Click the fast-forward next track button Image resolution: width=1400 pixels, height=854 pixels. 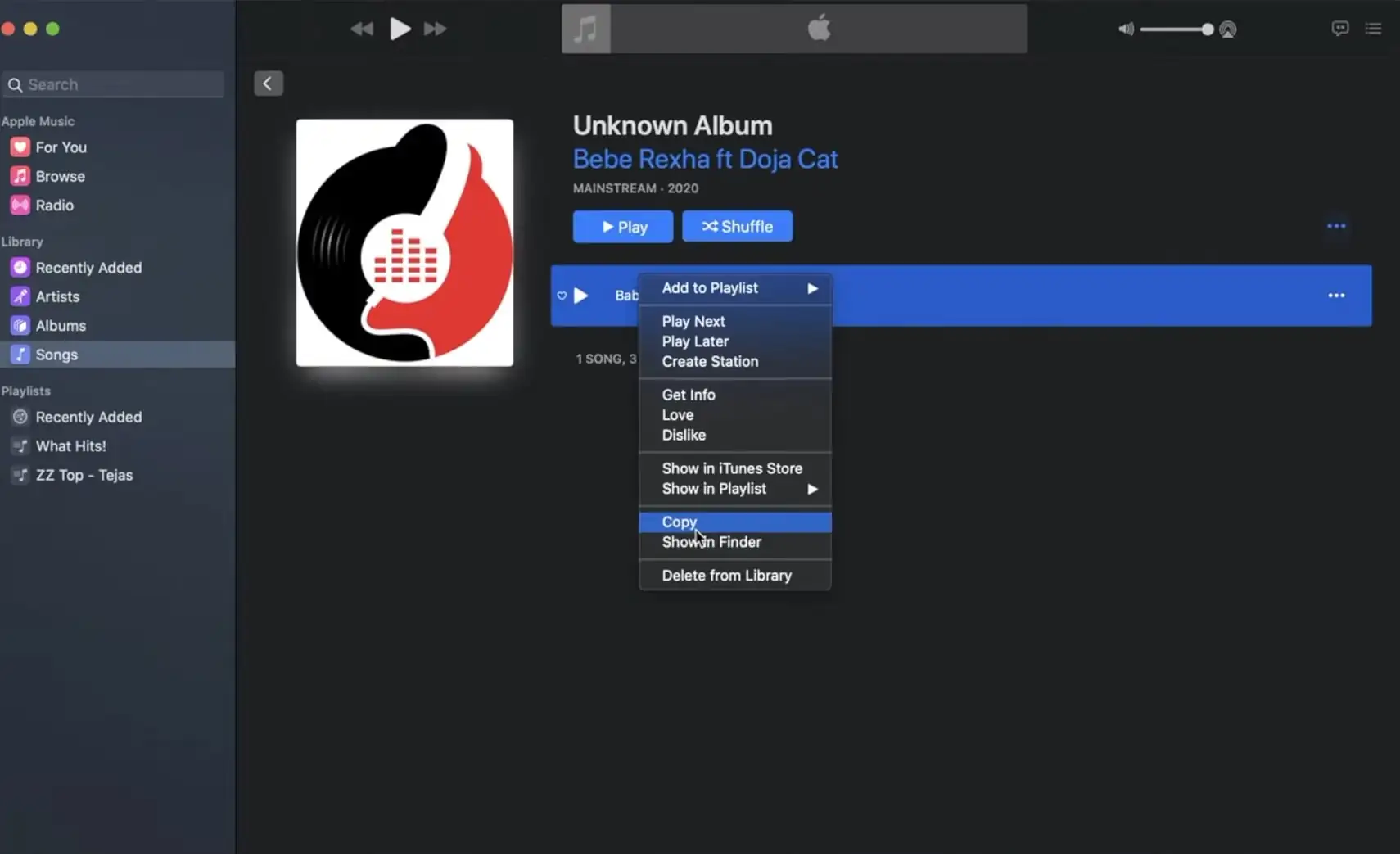(x=435, y=29)
